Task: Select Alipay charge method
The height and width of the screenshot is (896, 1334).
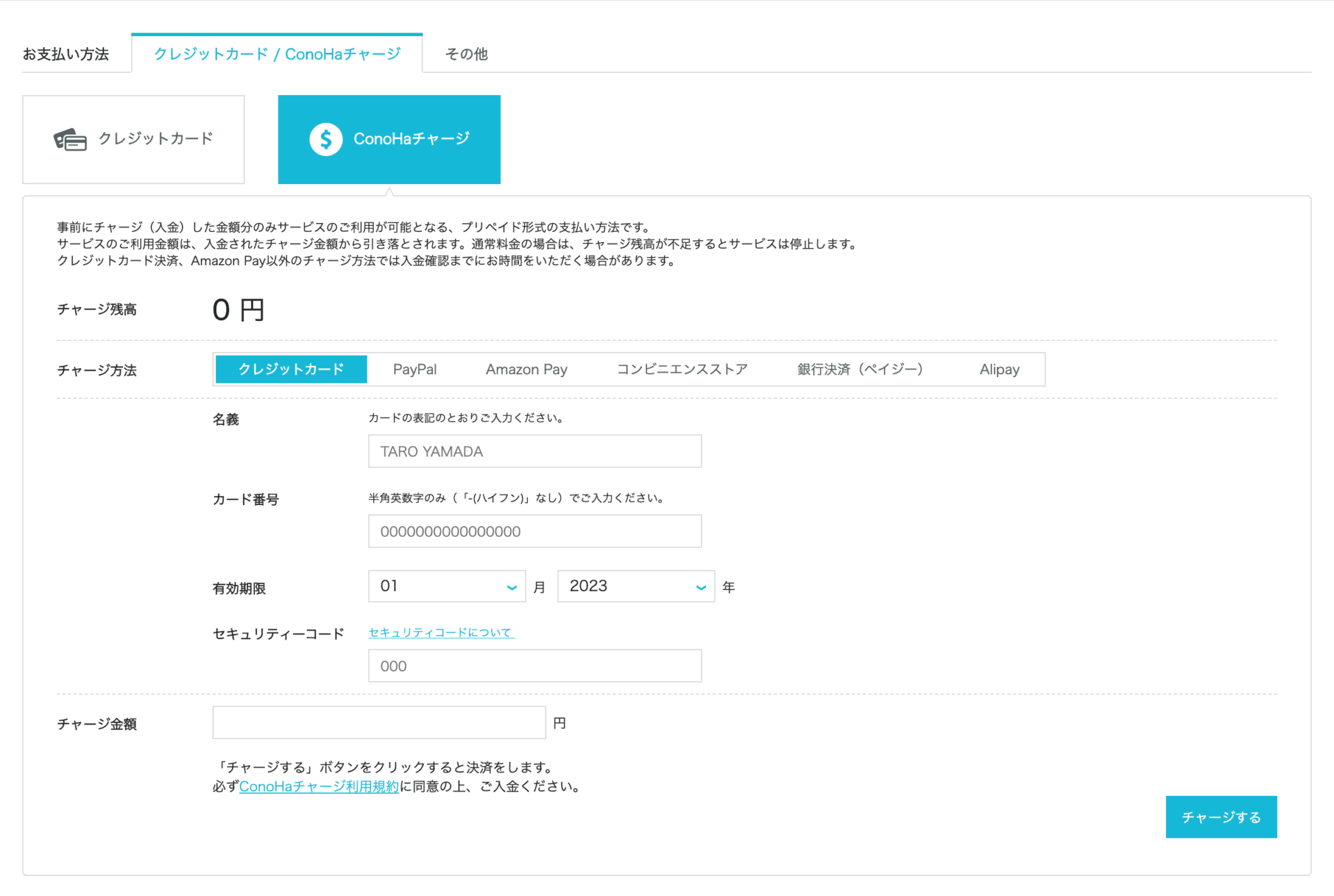Action: click(999, 370)
